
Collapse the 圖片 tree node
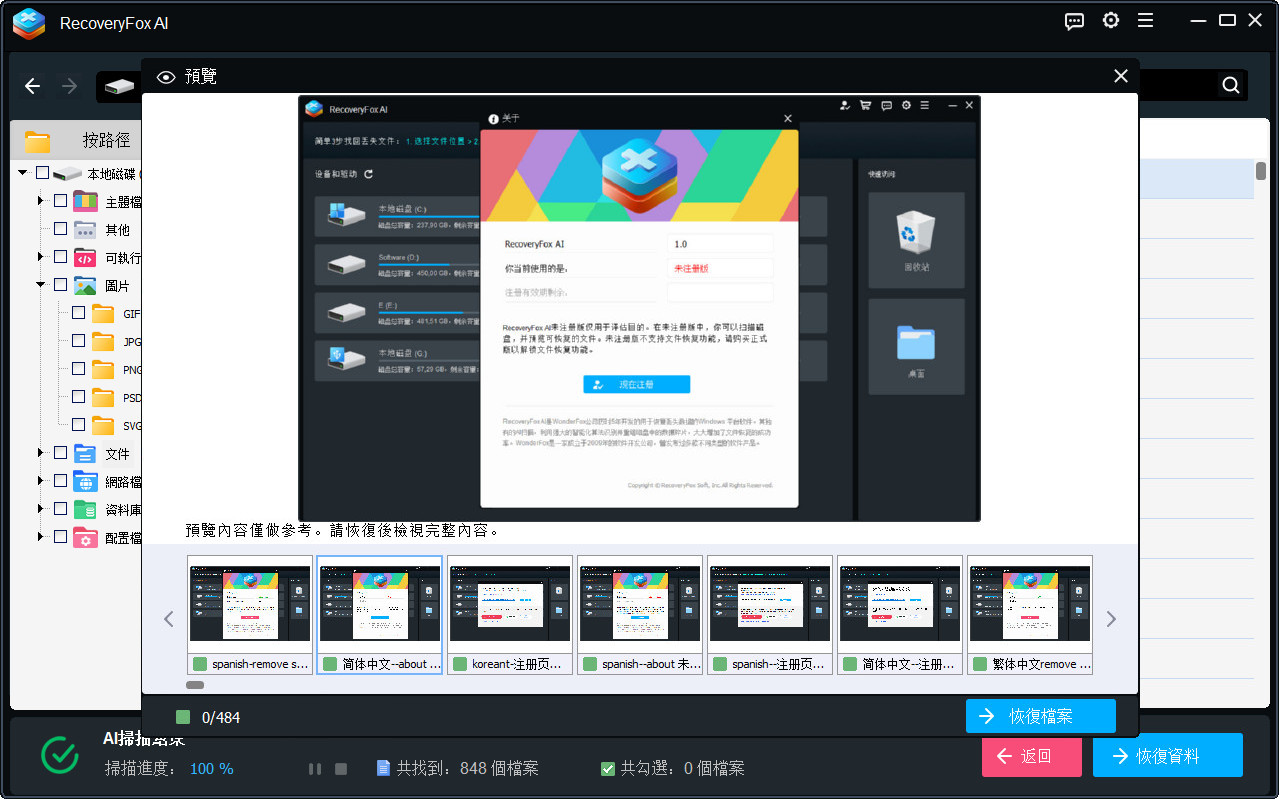click(41, 285)
